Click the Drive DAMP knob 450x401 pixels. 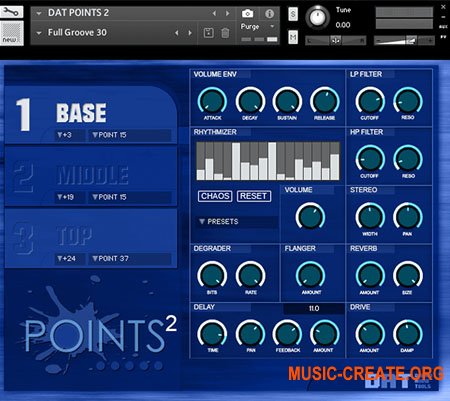point(408,334)
